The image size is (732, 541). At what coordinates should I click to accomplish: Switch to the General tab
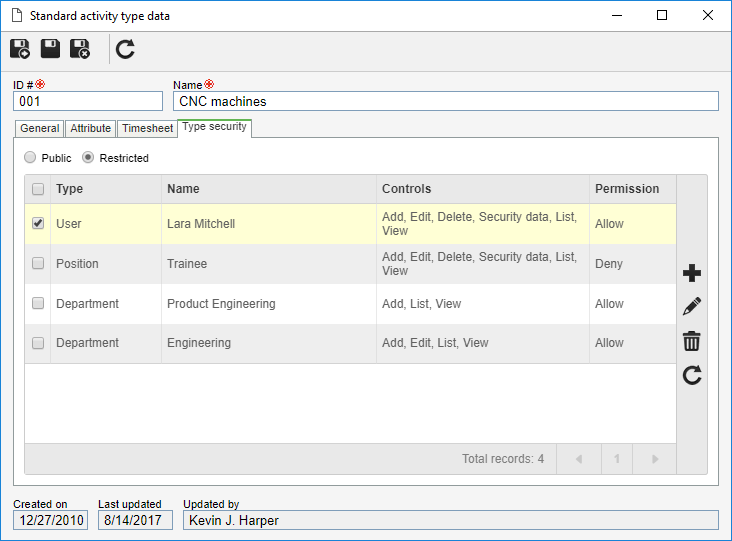point(40,128)
